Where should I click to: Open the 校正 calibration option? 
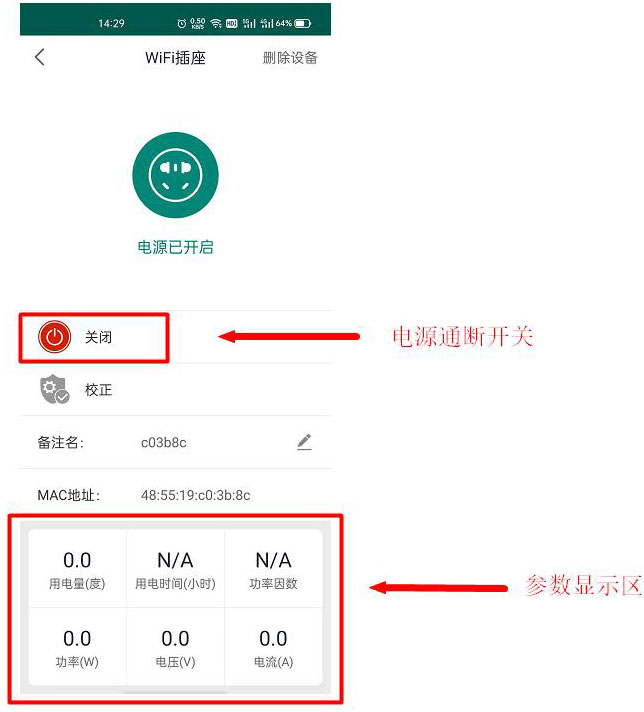click(175, 389)
